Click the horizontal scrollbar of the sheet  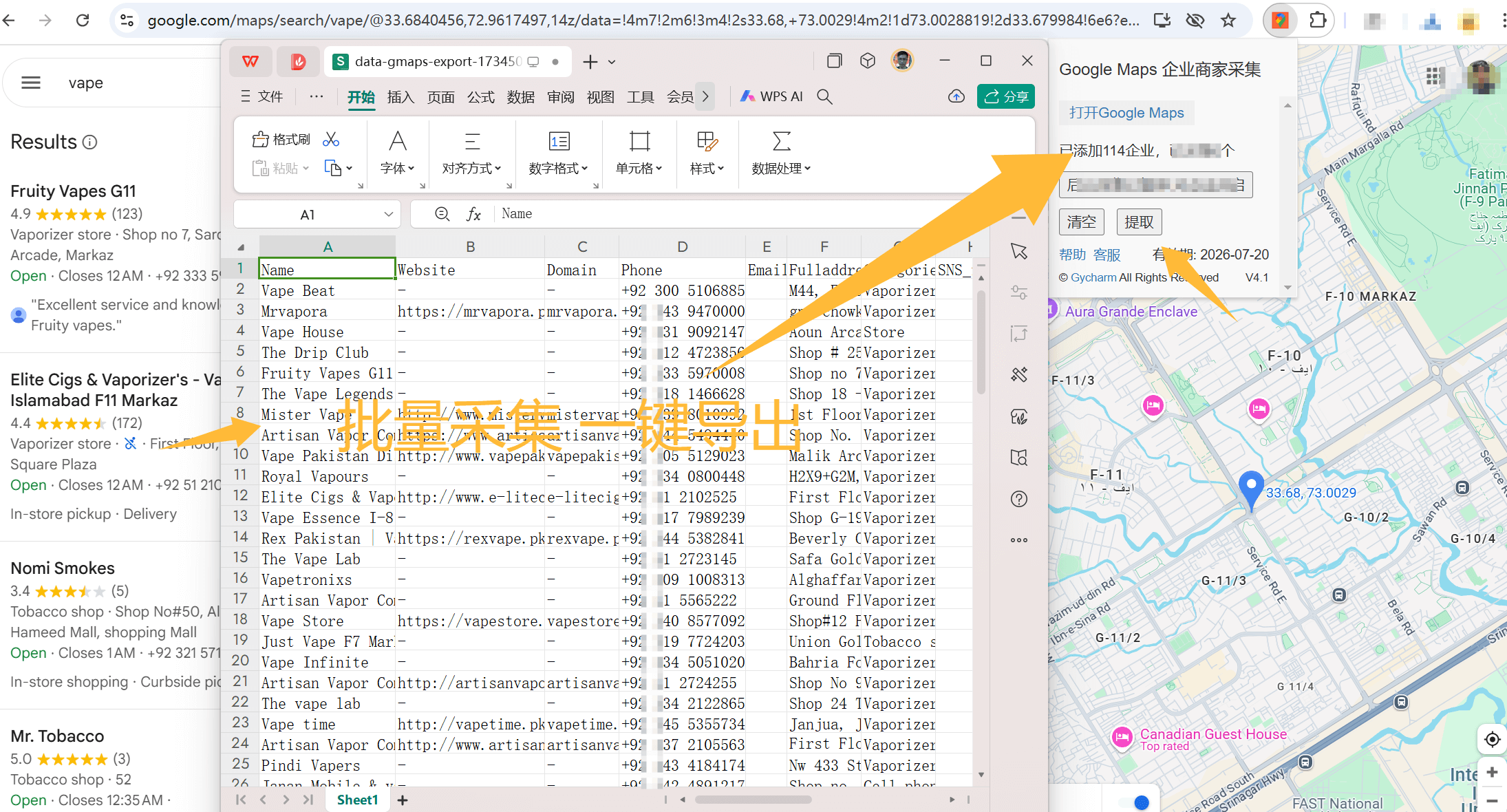[753, 800]
